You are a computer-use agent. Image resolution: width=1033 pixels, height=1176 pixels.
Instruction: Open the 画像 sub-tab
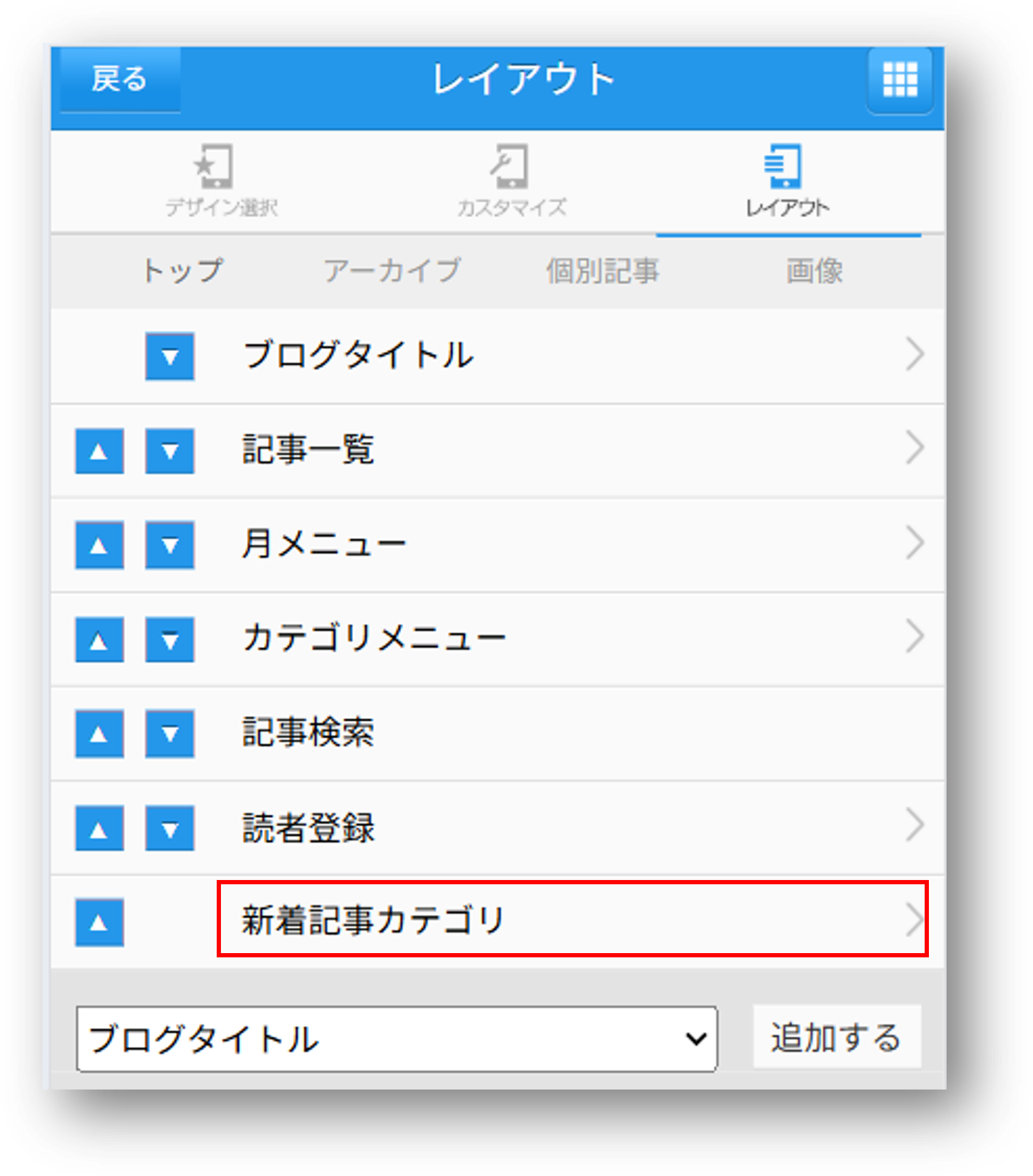[814, 271]
